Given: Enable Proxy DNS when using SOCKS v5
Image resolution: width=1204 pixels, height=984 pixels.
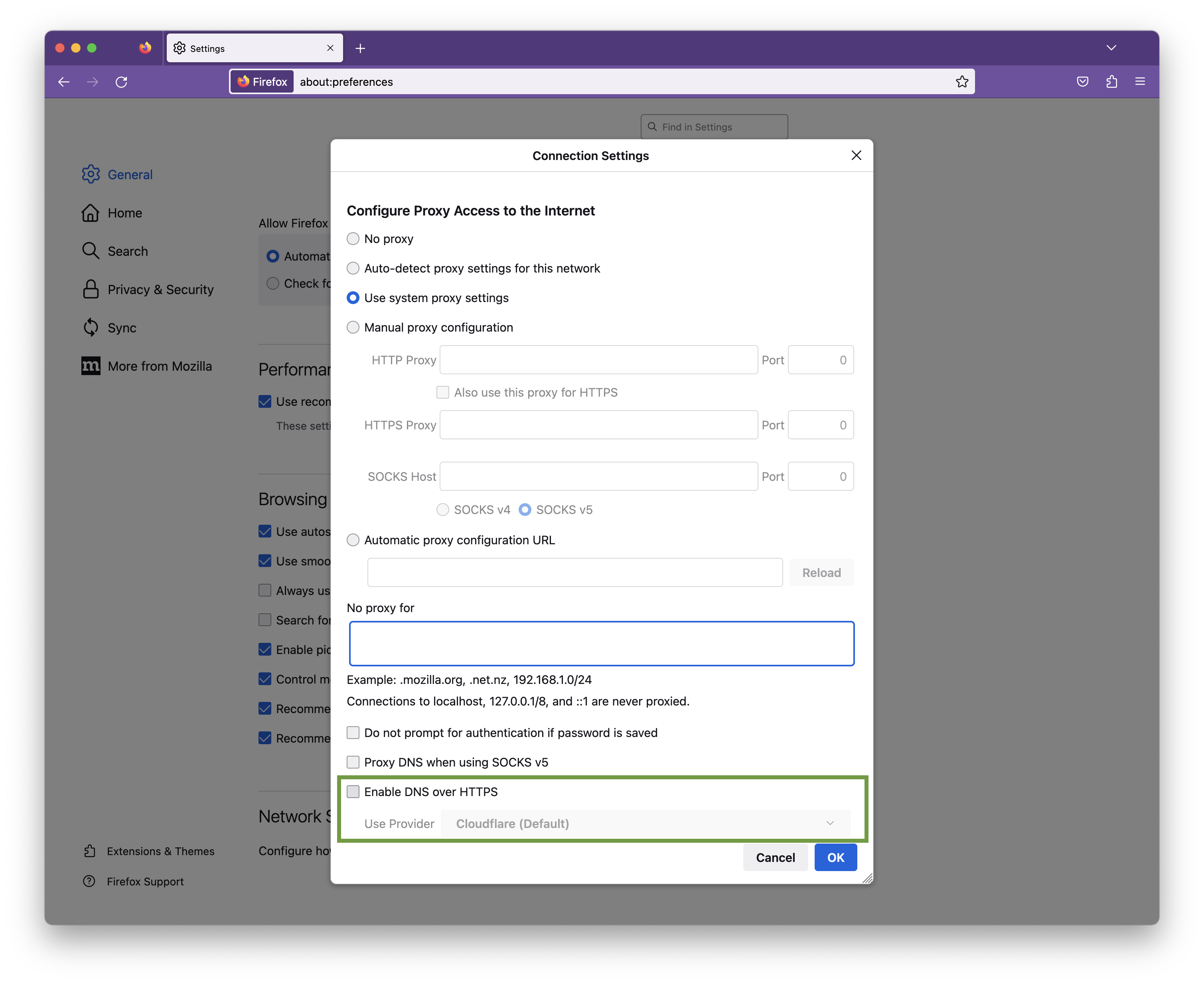Looking at the screenshot, I should (353, 762).
